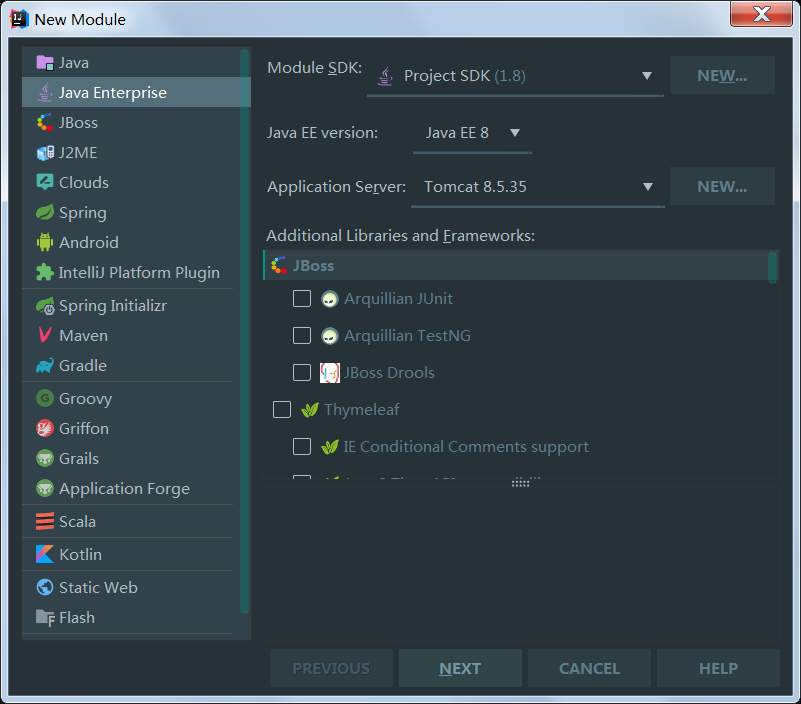Viewport: 801px width, 704px height.
Task: Click the Flash folder icon
Action: pyautogui.click(x=45, y=618)
